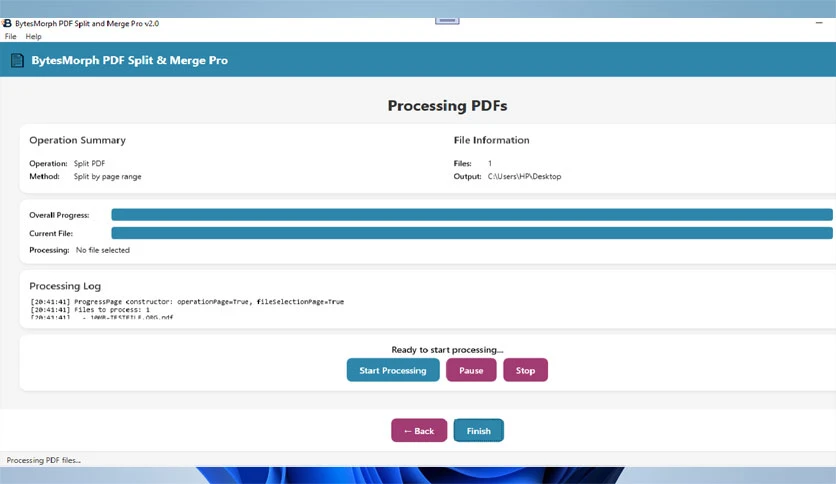Click the Files count value '1'
This screenshot has width=836, height=484.
pyautogui.click(x=490, y=164)
